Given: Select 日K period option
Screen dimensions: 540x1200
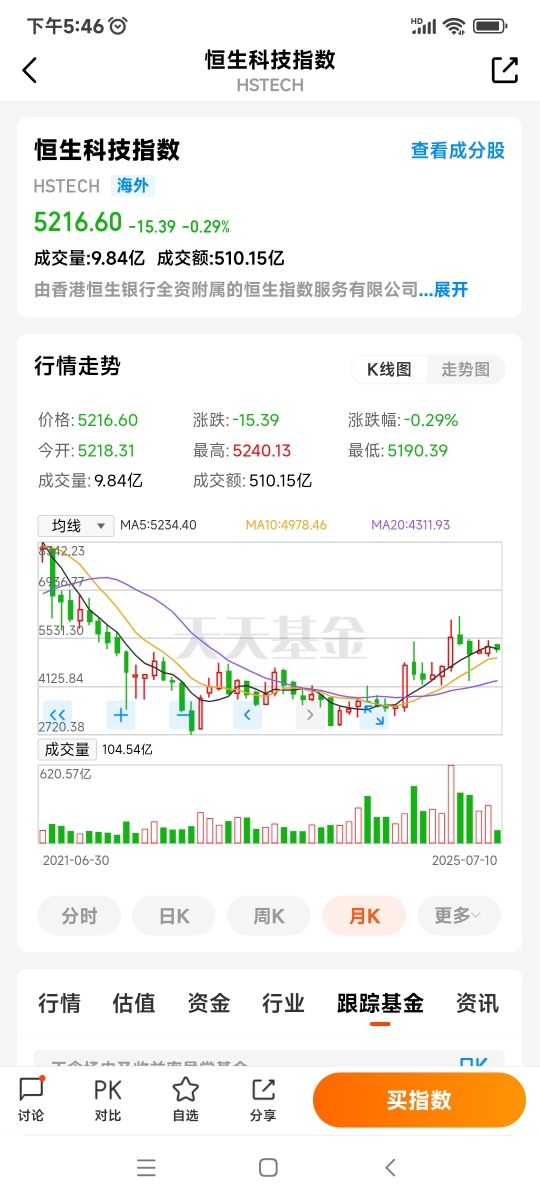Looking at the screenshot, I should pyautogui.click(x=174, y=915).
